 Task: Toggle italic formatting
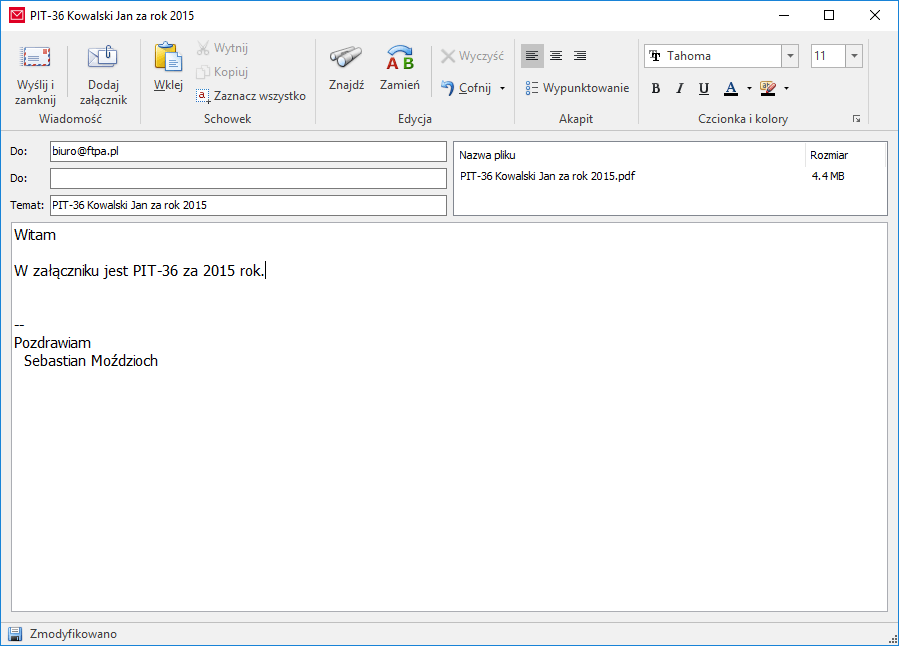coord(680,88)
